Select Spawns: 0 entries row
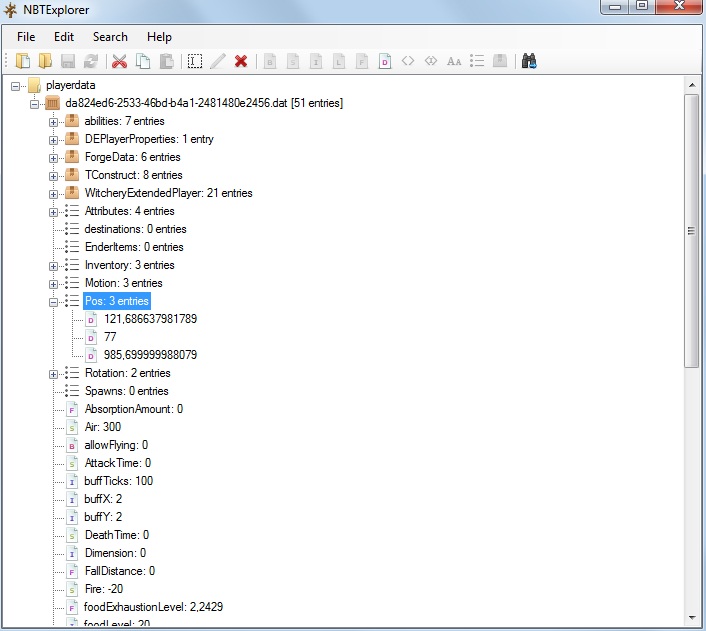This screenshot has width=706, height=631. [127, 391]
